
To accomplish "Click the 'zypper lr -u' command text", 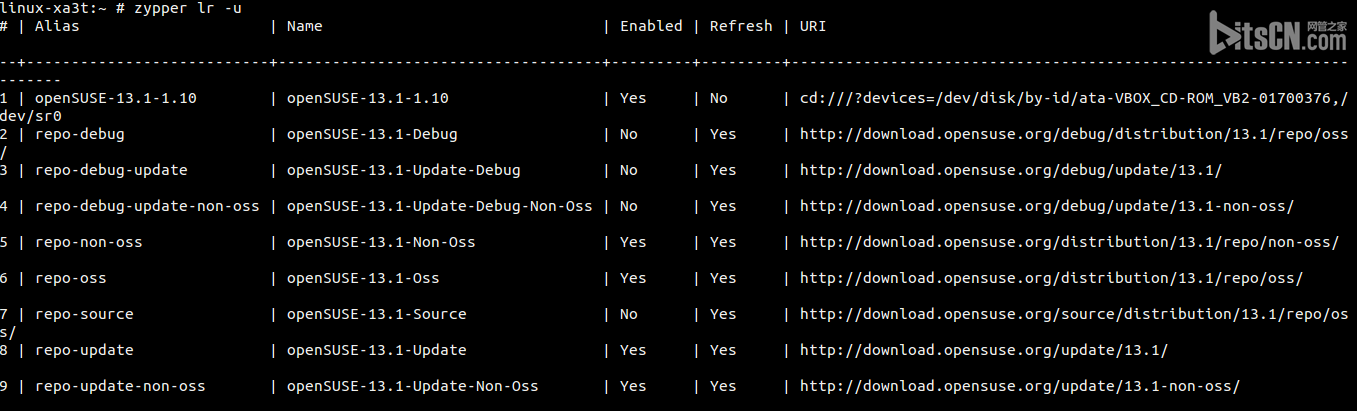I will click(188, 8).
